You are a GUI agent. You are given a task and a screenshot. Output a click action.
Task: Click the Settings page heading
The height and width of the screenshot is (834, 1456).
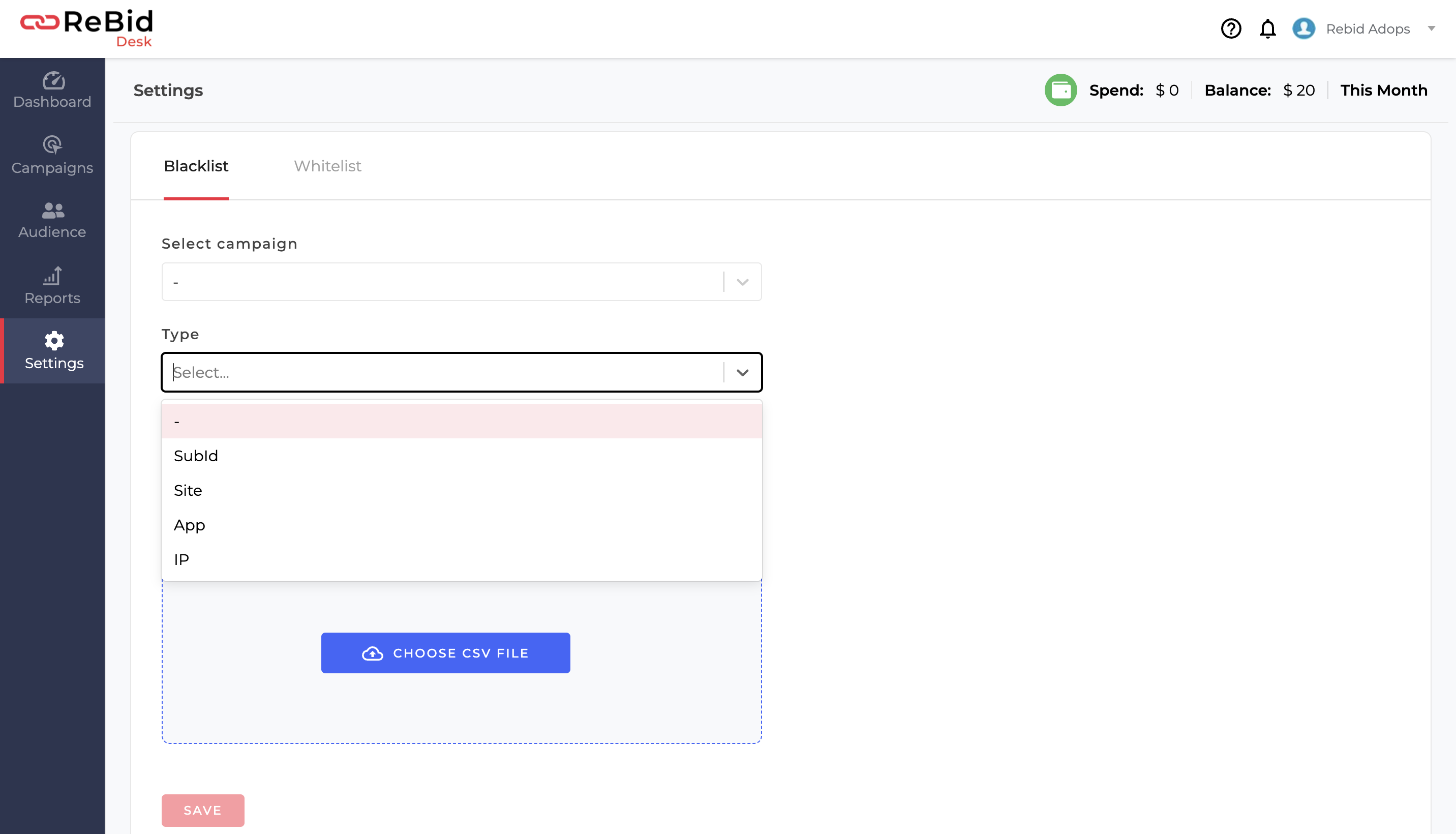tap(168, 91)
